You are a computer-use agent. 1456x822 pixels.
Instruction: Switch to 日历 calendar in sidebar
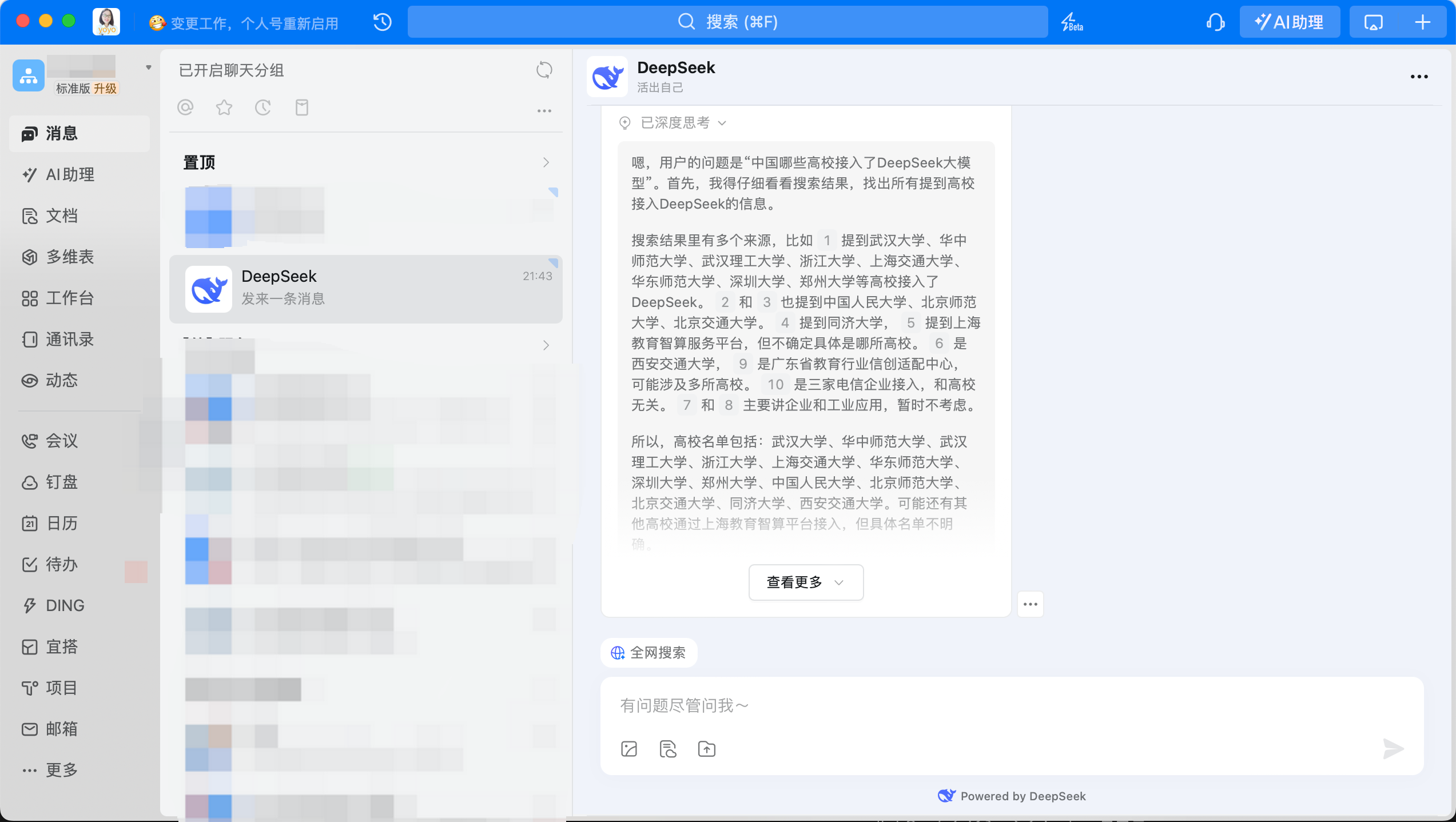61,524
